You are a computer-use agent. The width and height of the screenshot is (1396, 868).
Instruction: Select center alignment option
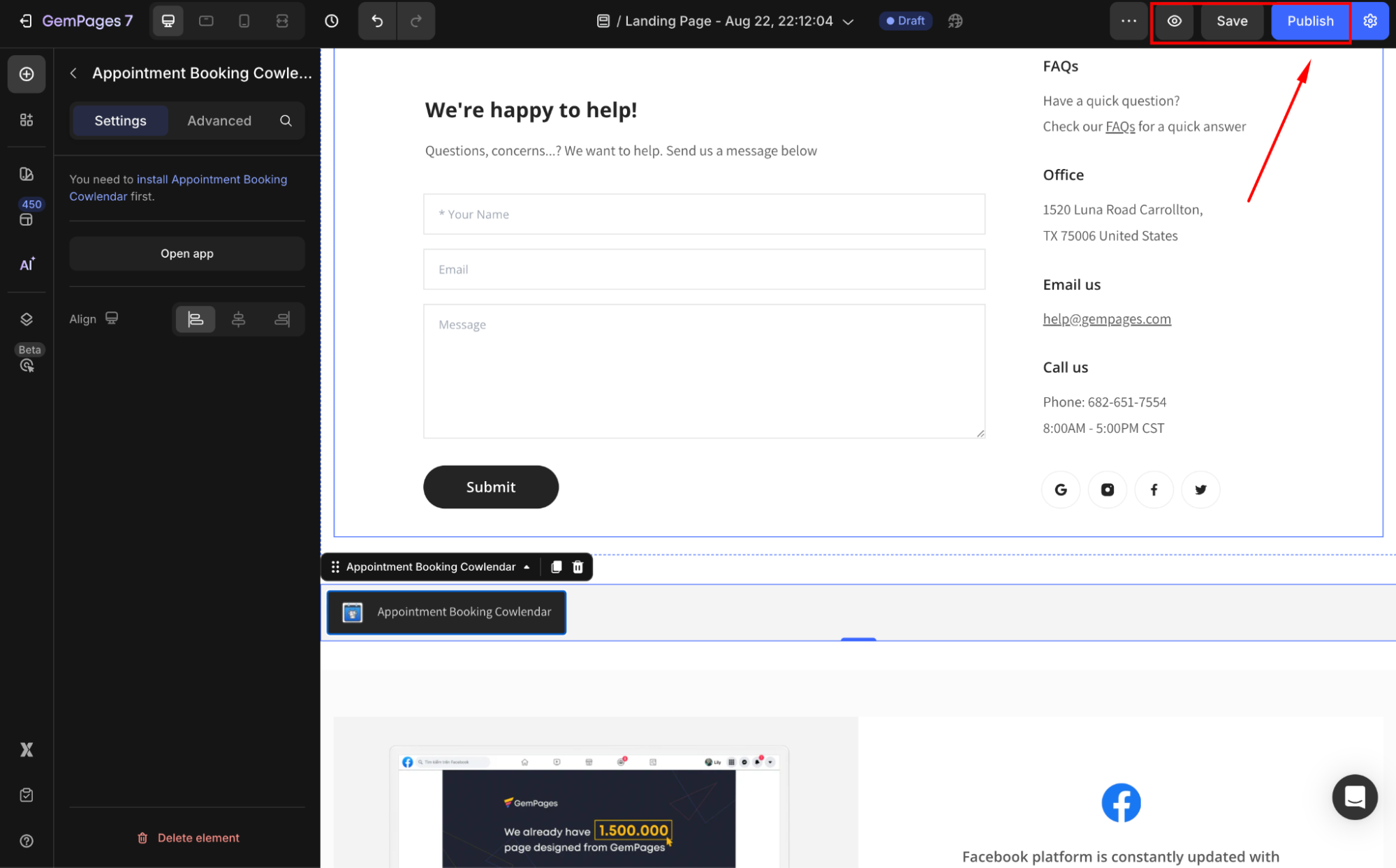pos(239,319)
